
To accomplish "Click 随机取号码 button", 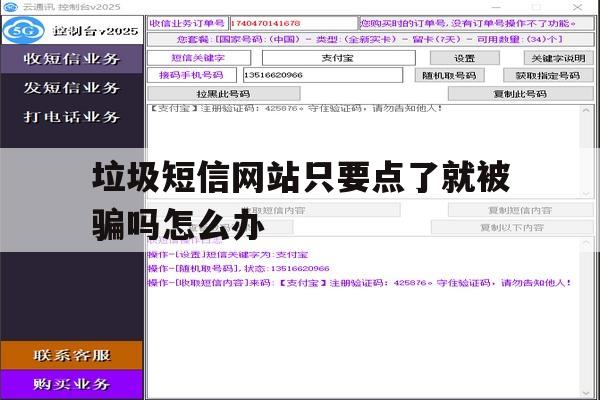I will [450, 75].
